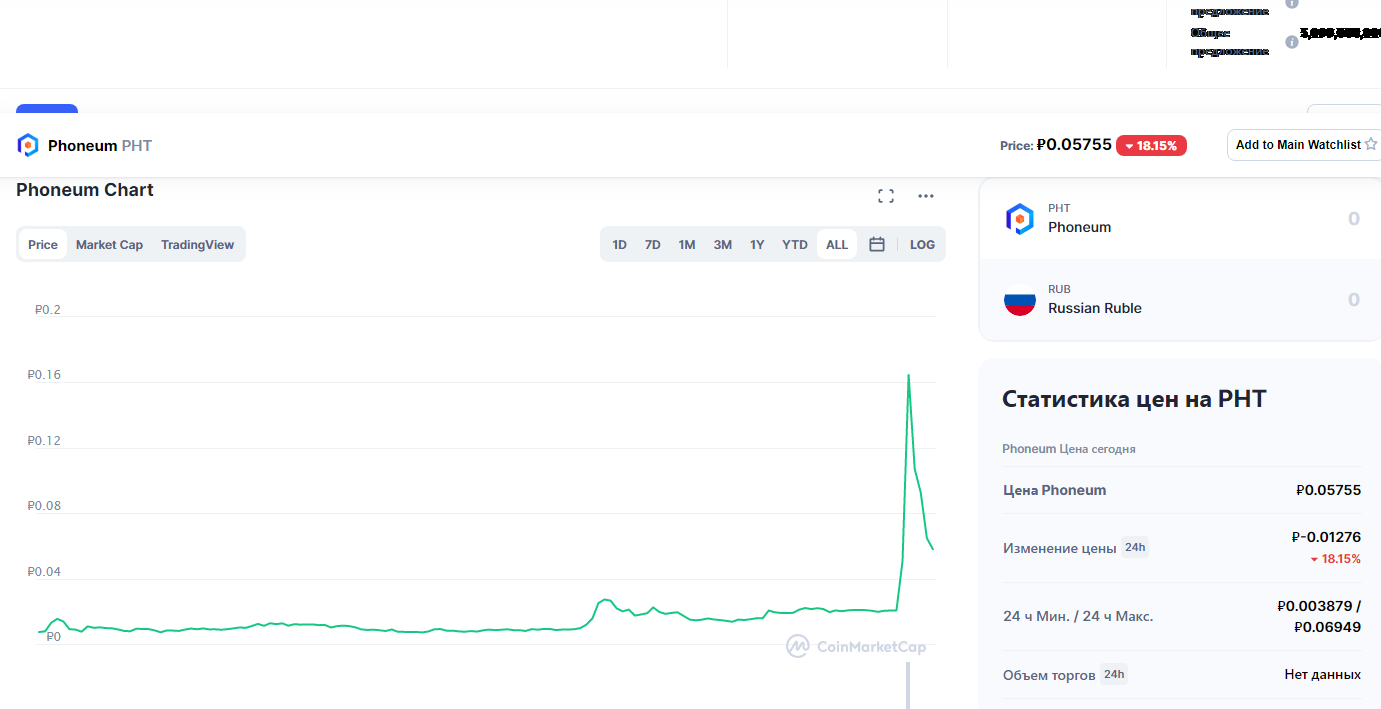Select the ALL time range

point(837,245)
